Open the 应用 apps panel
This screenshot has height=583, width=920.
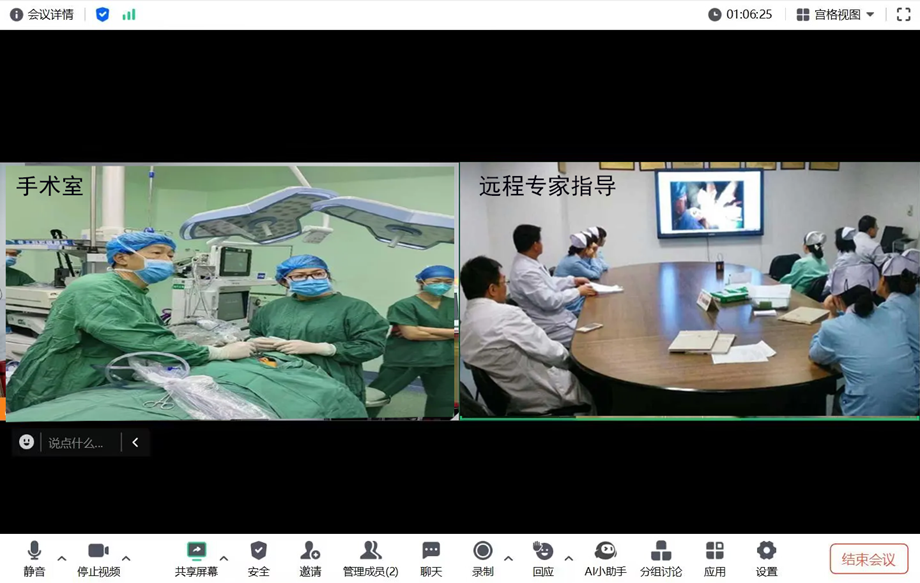[x=714, y=558]
